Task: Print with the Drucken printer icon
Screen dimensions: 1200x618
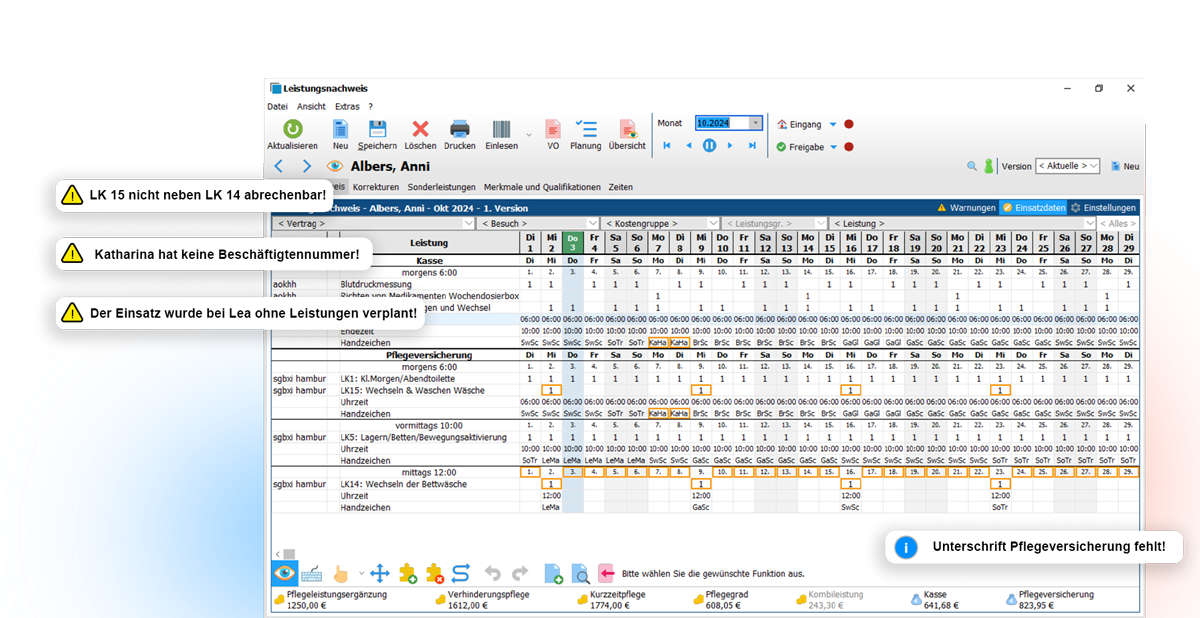Action: click(x=459, y=129)
